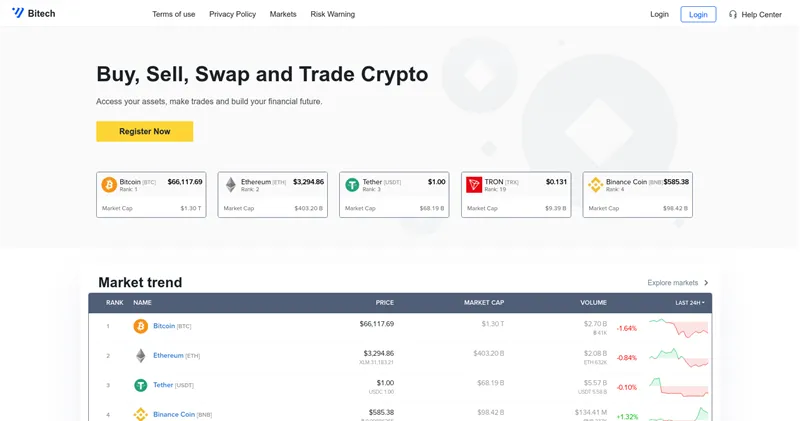Click the outlined Login button
Viewport: 800px width, 421px height.
point(698,14)
